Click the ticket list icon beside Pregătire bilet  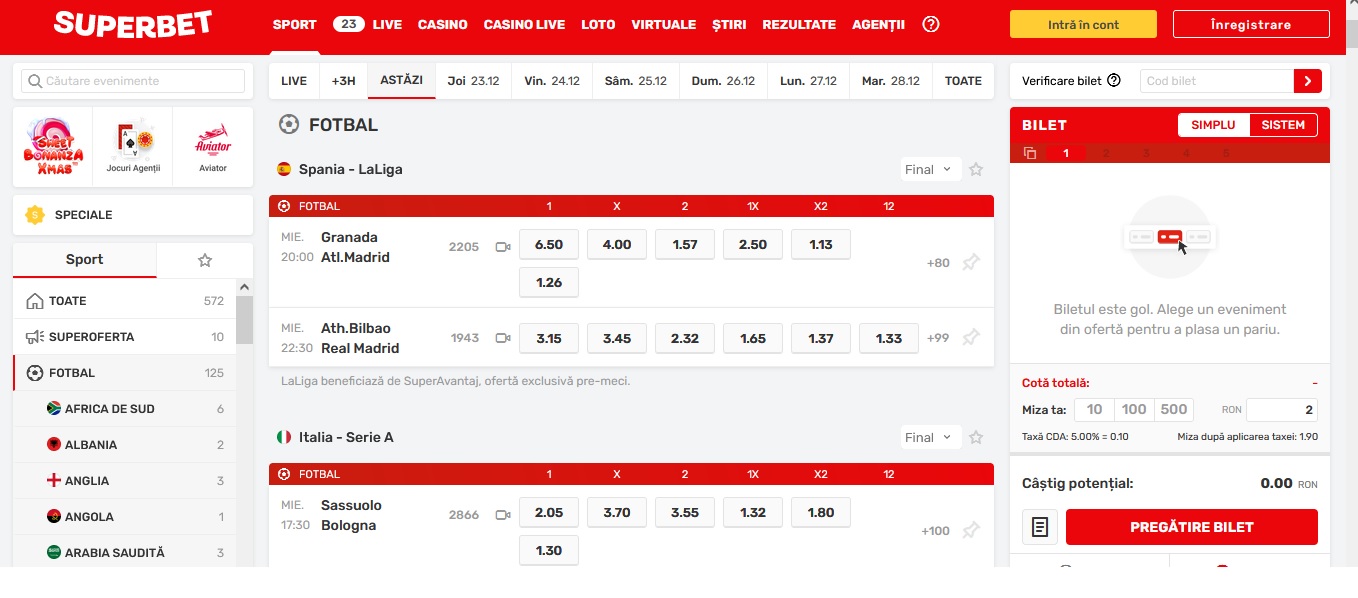pos(1040,527)
